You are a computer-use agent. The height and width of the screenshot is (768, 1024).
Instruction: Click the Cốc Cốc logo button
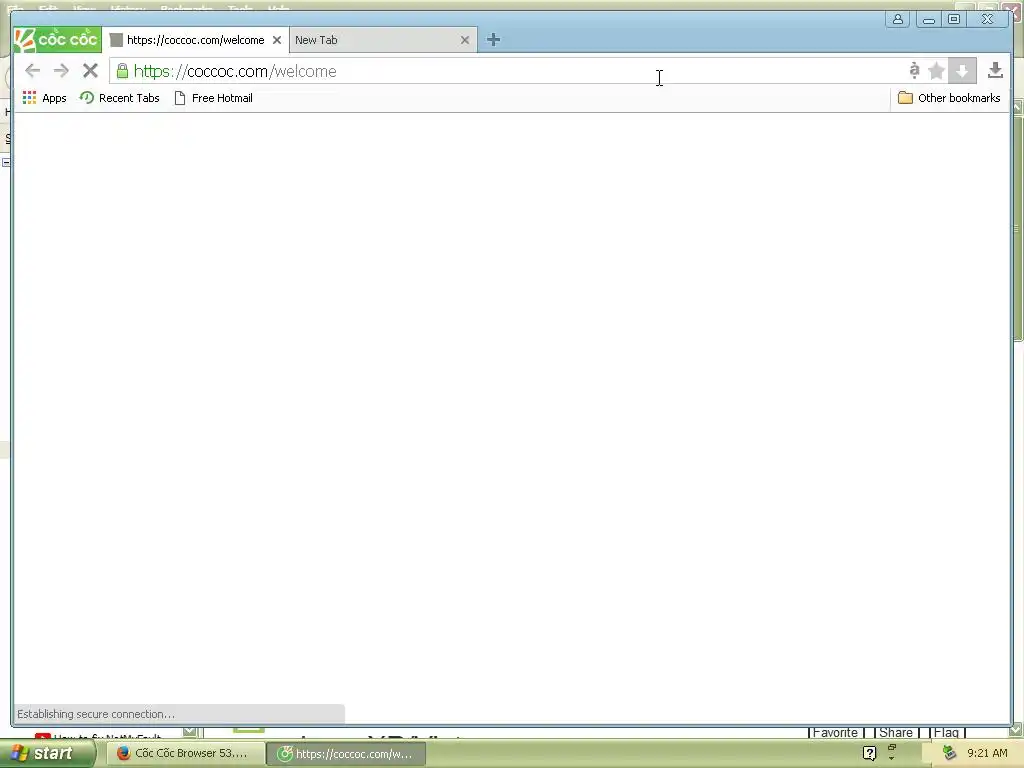coord(57,39)
